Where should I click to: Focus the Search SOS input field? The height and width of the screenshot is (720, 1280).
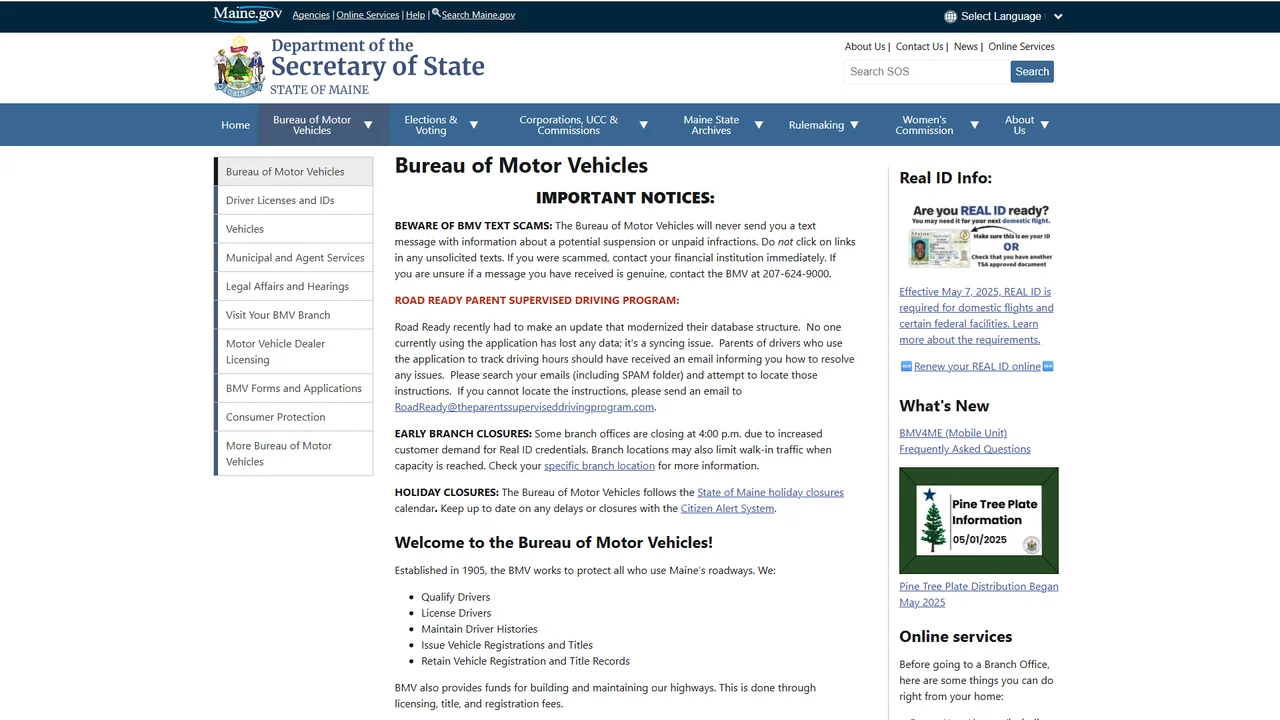pyautogui.click(x=926, y=72)
